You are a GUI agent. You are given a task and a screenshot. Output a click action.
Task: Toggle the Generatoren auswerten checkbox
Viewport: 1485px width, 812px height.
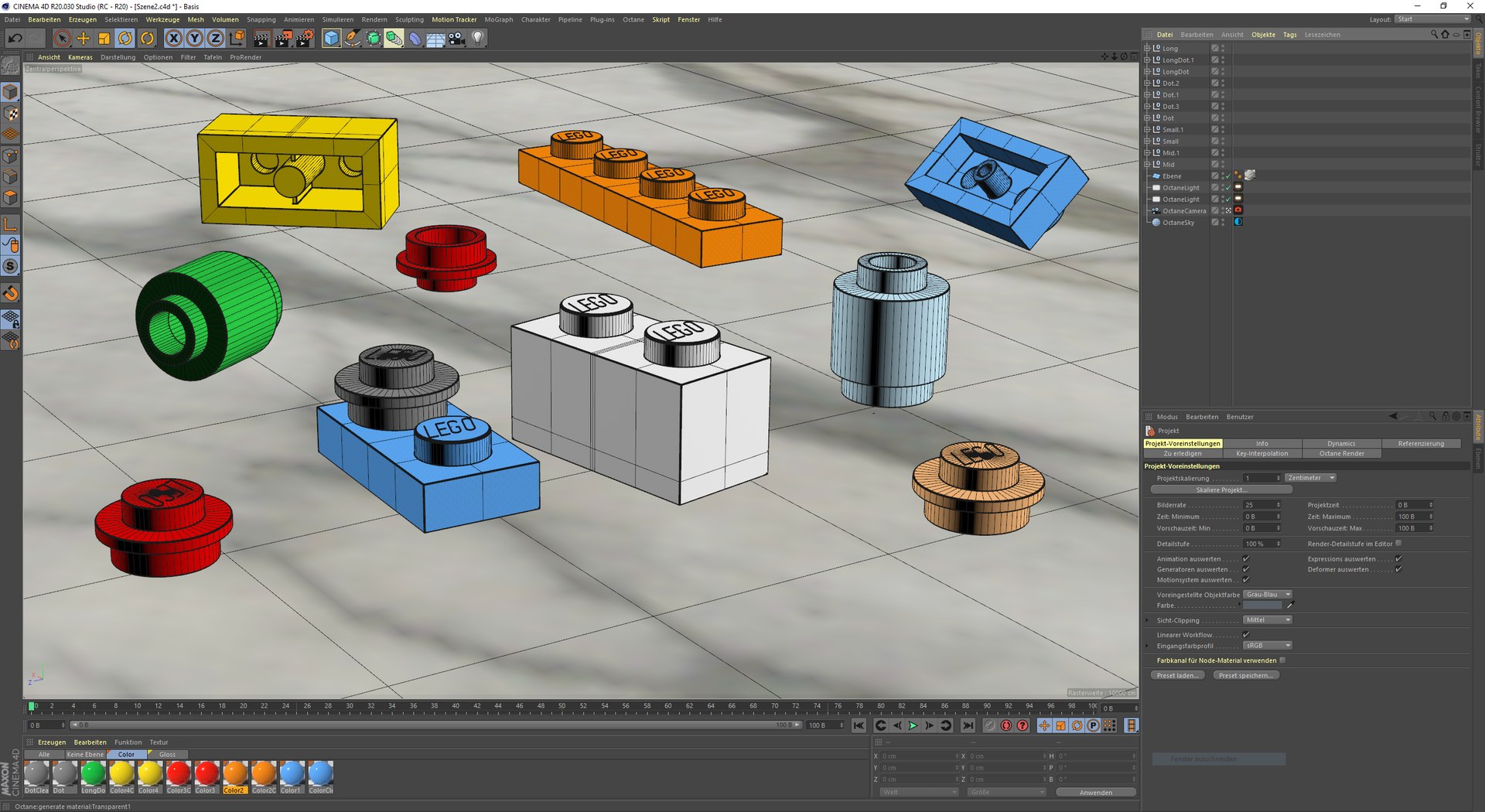point(1246,569)
